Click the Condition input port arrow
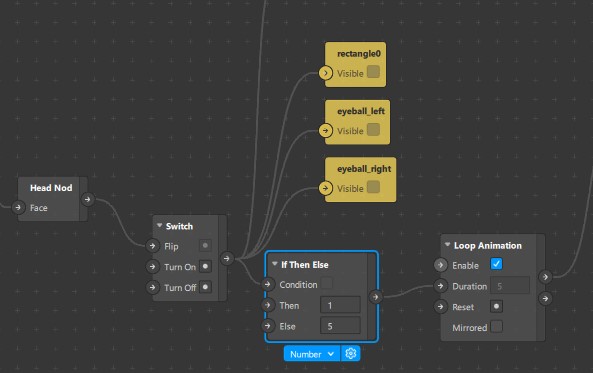 (x=267, y=284)
